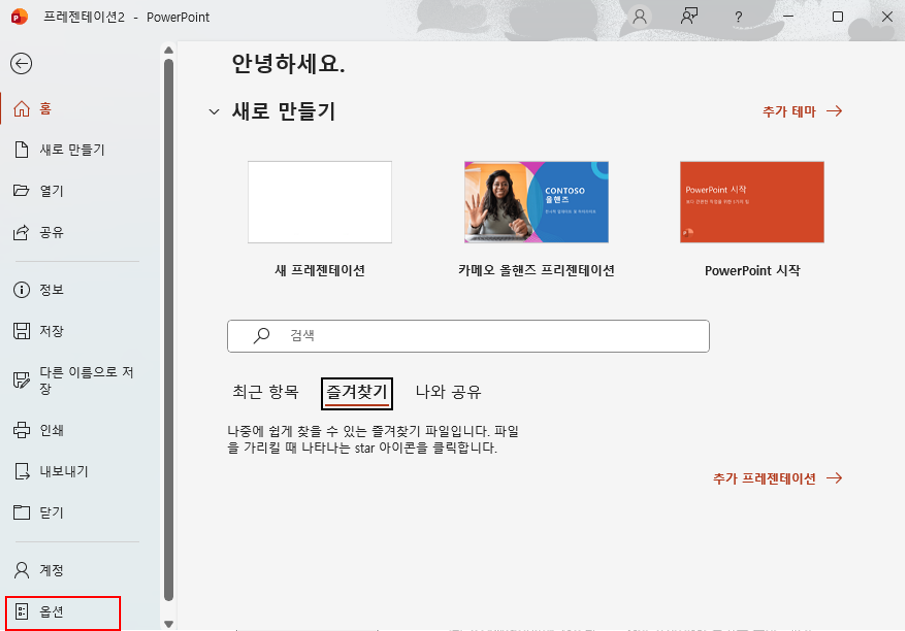The width and height of the screenshot is (905, 631).
Task: Click 내보내기 label in sidebar
Action: tap(64, 471)
